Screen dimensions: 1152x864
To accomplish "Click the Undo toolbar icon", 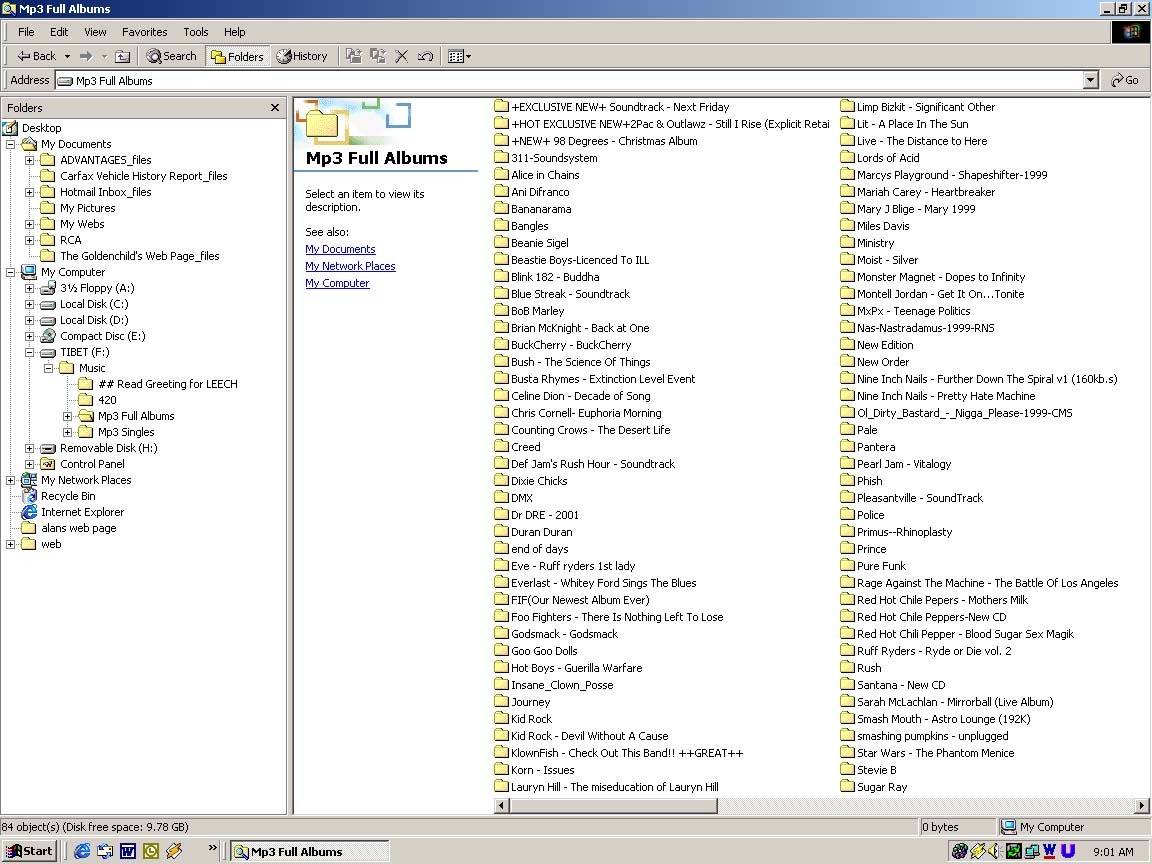I will pos(425,56).
